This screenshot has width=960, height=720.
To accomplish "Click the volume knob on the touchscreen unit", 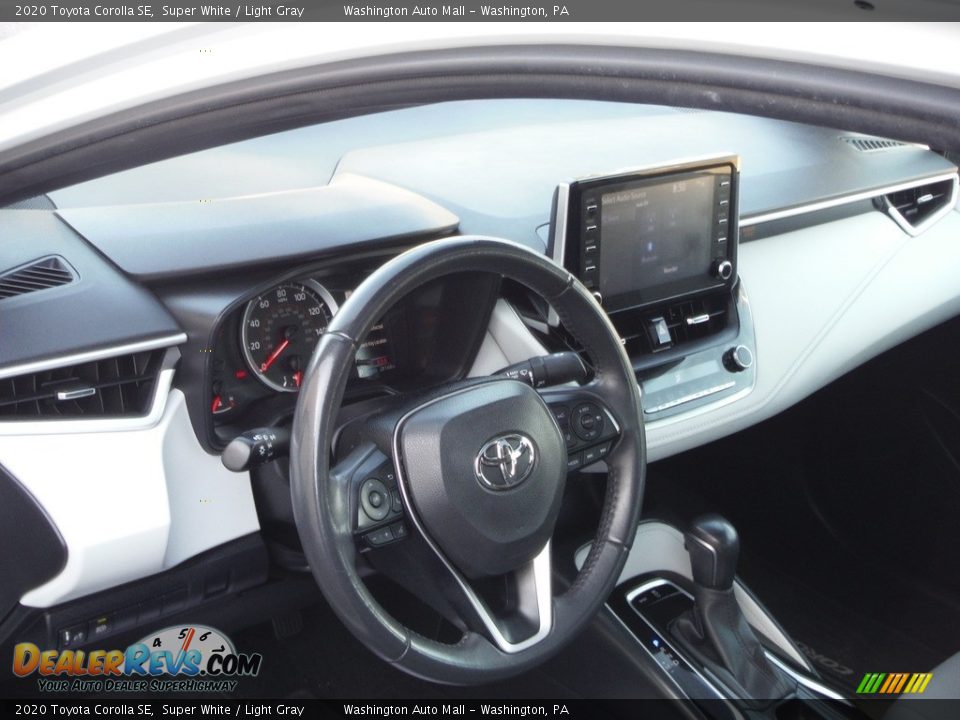I will tap(724, 269).
